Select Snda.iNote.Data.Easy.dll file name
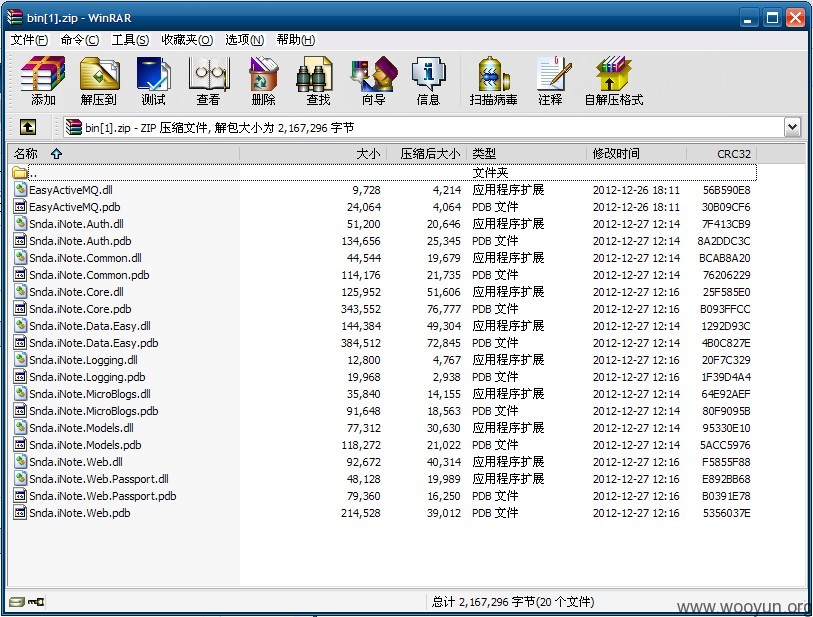The height and width of the screenshot is (617, 813). [90, 326]
